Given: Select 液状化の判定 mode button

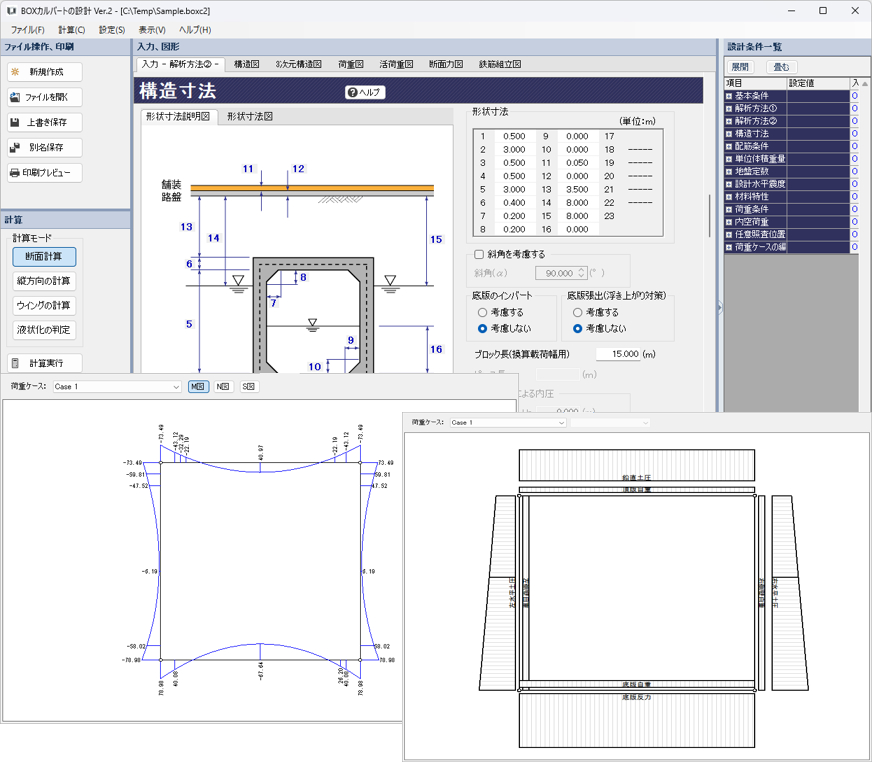Looking at the screenshot, I should pyautogui.click(x=44, y=330).
